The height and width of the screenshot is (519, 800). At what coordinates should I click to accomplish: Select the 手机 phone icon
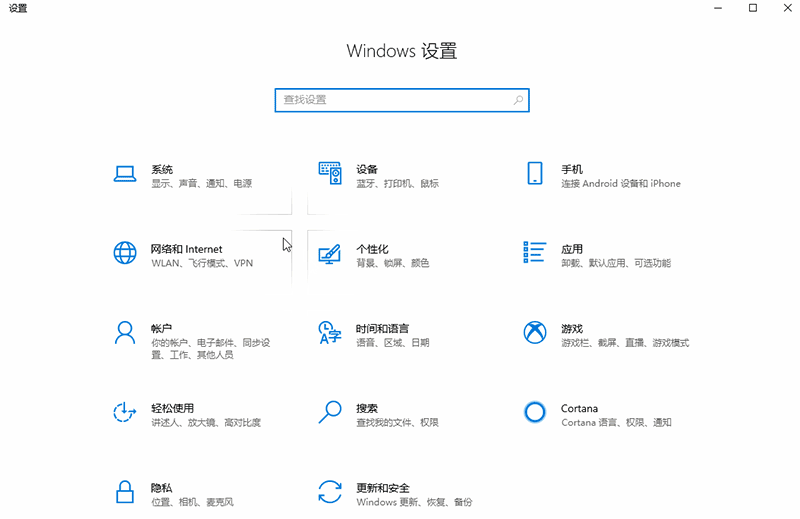(x=535, y=173)
